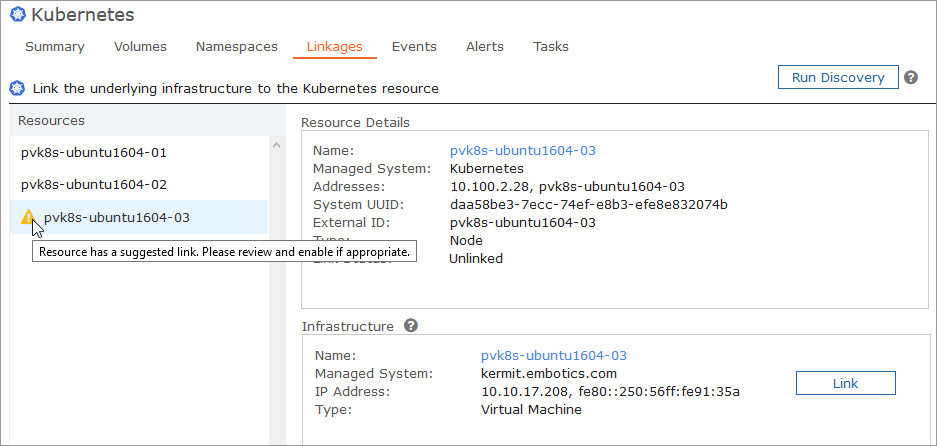This screenshot has height=446, width=937.
Task: Open pvk8s-ubuntu1604-03 link in Infrastructure section
Action: [554, 356]
